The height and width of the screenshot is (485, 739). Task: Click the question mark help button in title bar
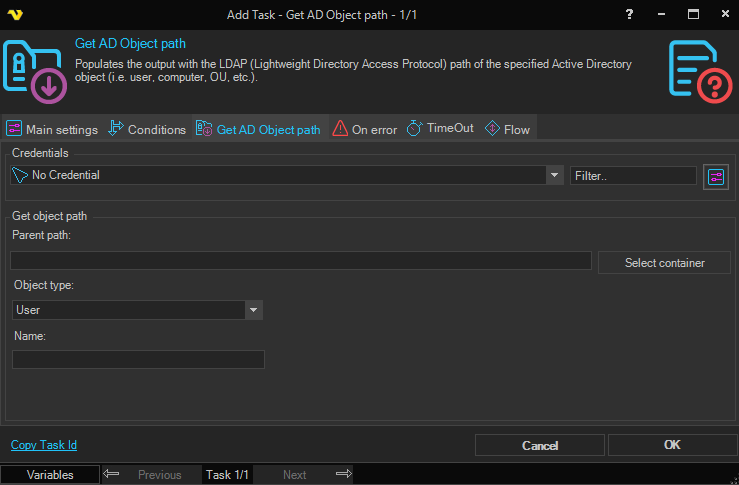click(629, 15)
